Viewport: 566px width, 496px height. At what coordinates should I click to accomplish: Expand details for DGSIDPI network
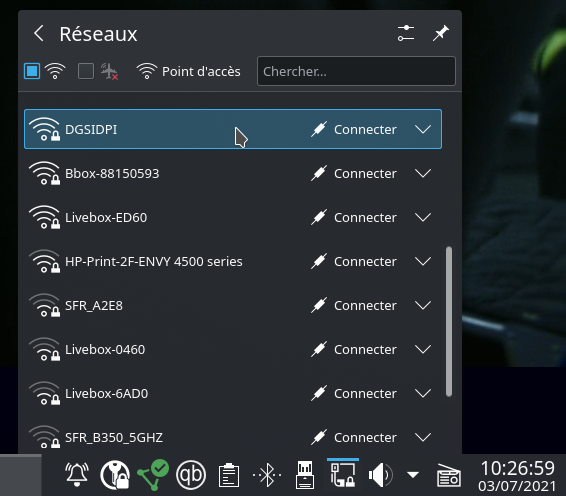pos(423,129)
